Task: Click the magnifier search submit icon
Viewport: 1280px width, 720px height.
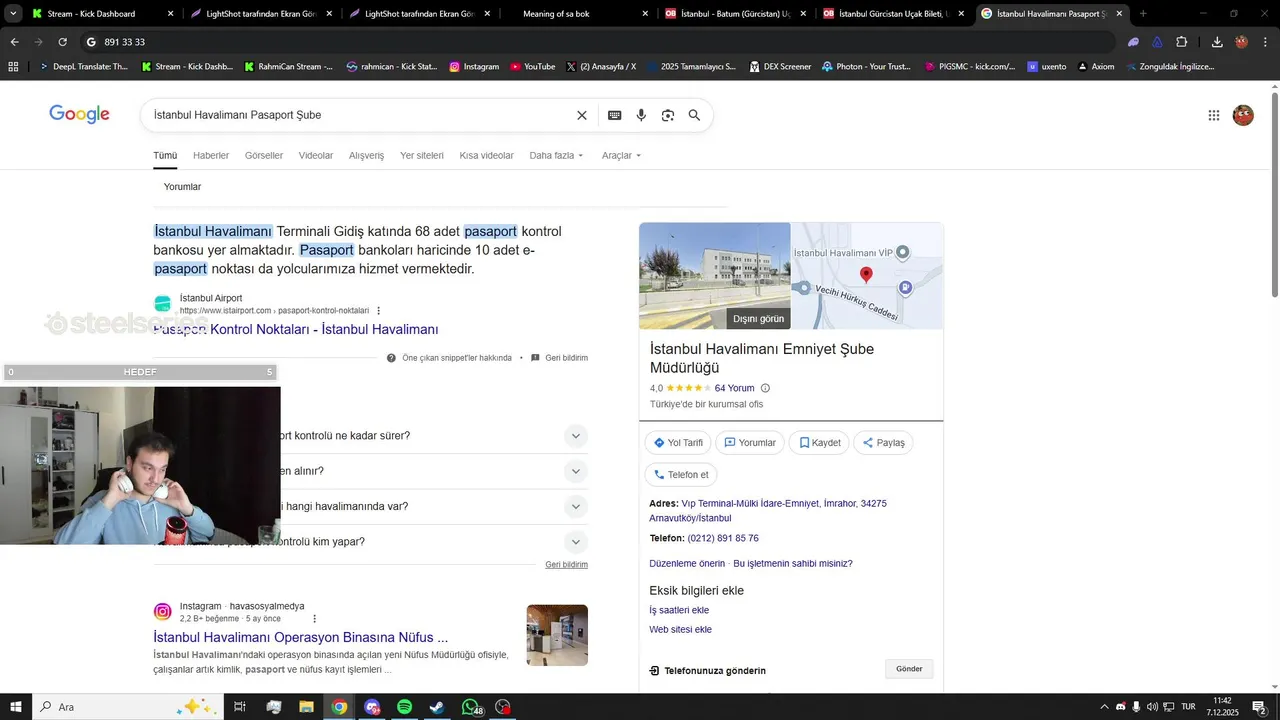Action: click(694, 115)
